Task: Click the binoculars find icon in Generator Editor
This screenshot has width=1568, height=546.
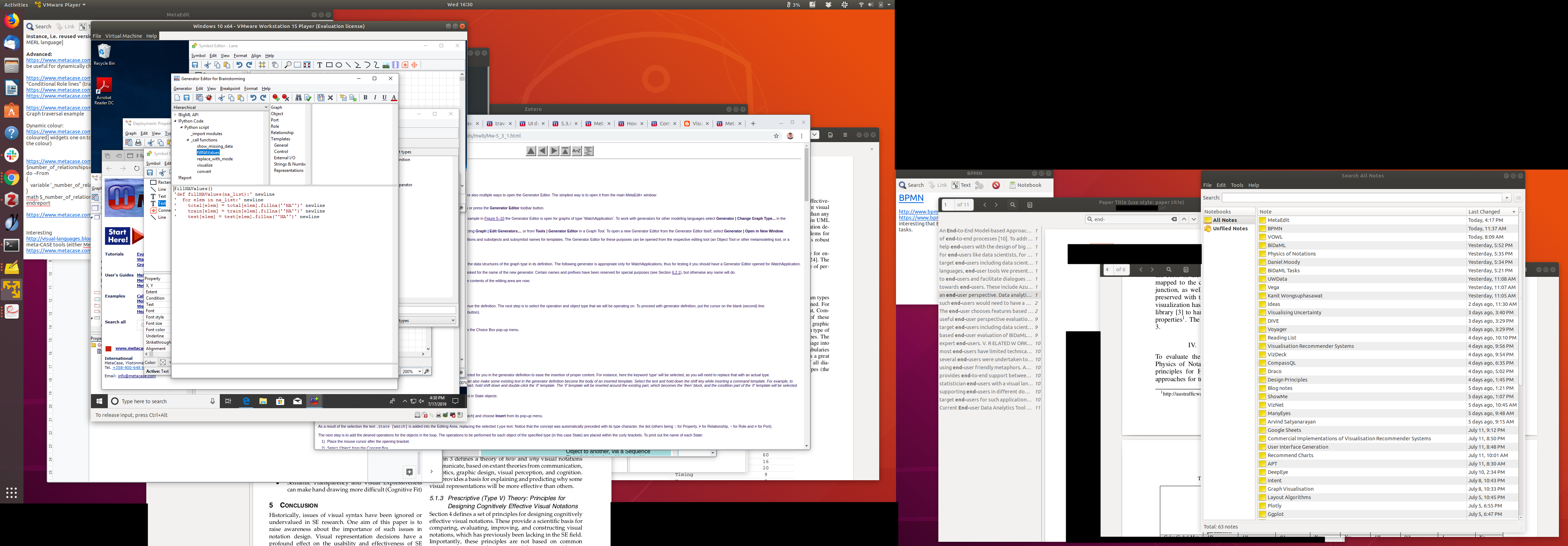Action: pyautogui.click(x=298, y=98)
